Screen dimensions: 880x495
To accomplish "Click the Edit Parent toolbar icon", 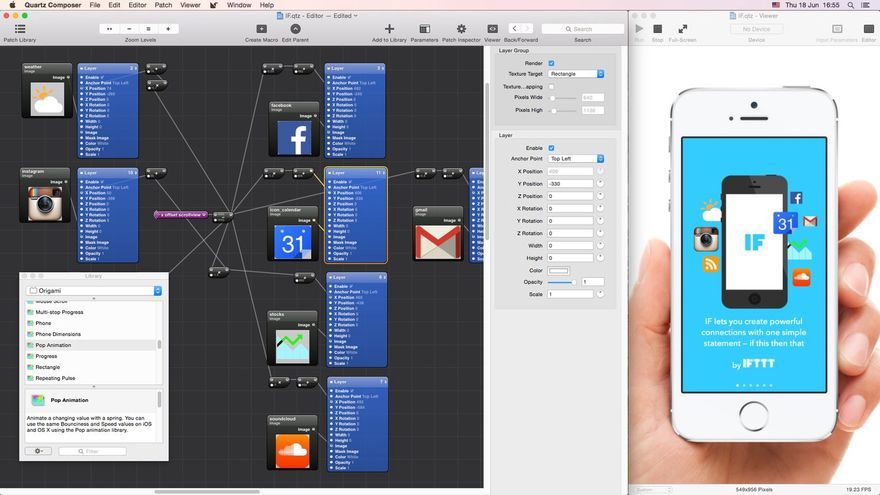I will coord(295,29).
